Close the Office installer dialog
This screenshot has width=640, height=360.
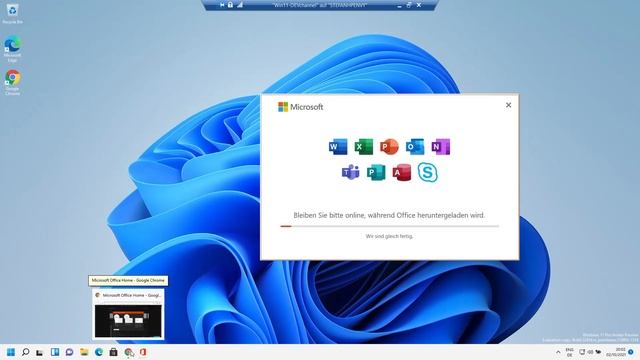point(508,105)
